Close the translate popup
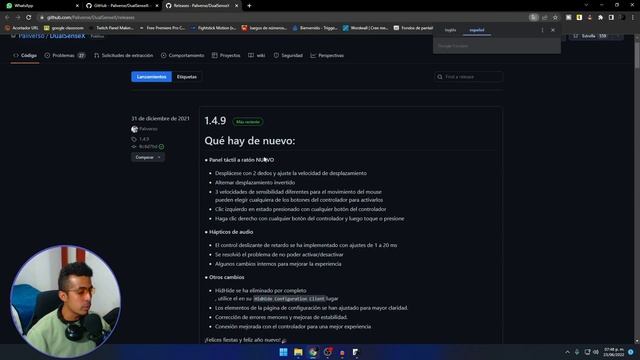This screenshot has height=360, width=640. click(x=553, y=30)
